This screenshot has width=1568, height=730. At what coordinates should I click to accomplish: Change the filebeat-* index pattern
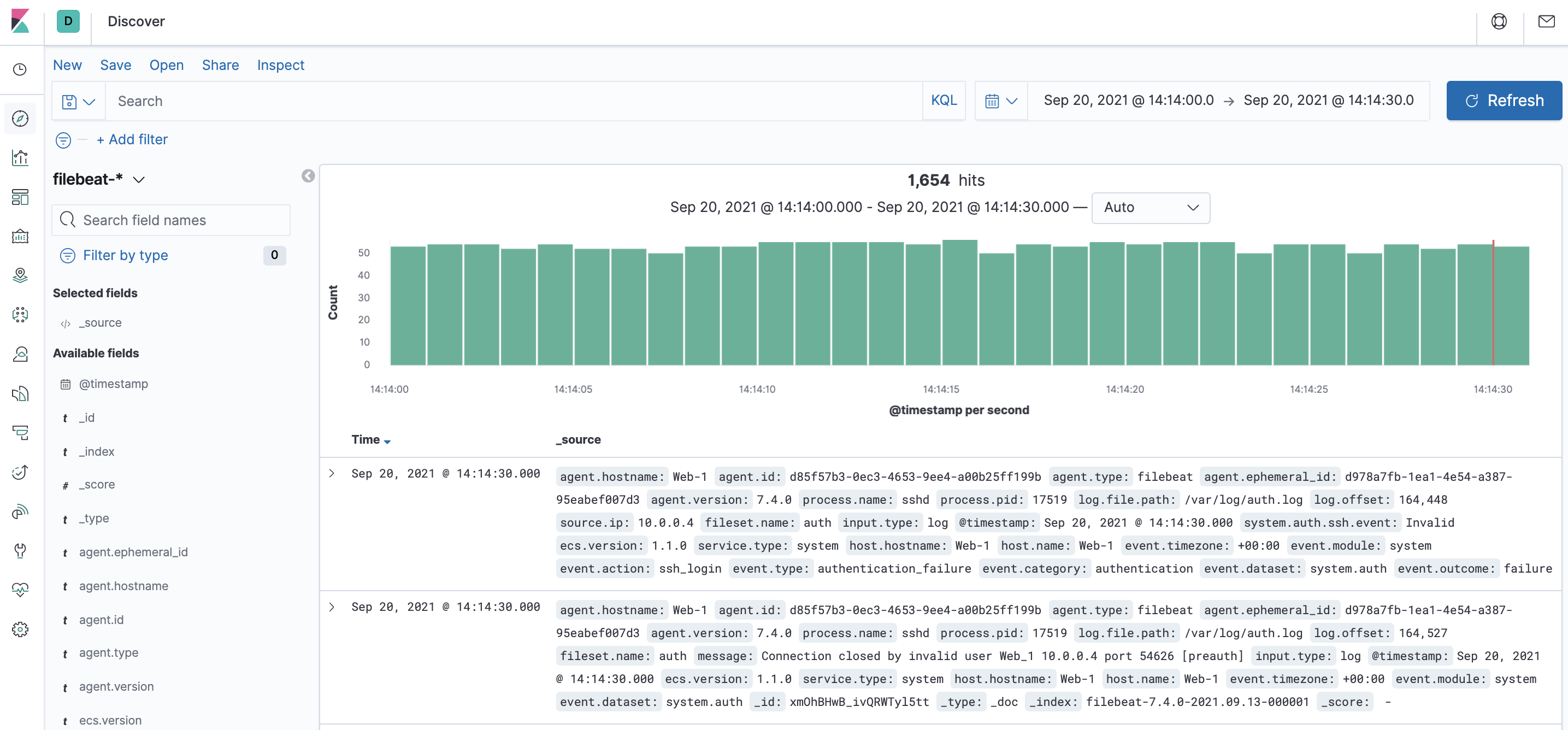click(x=98, y=180)
